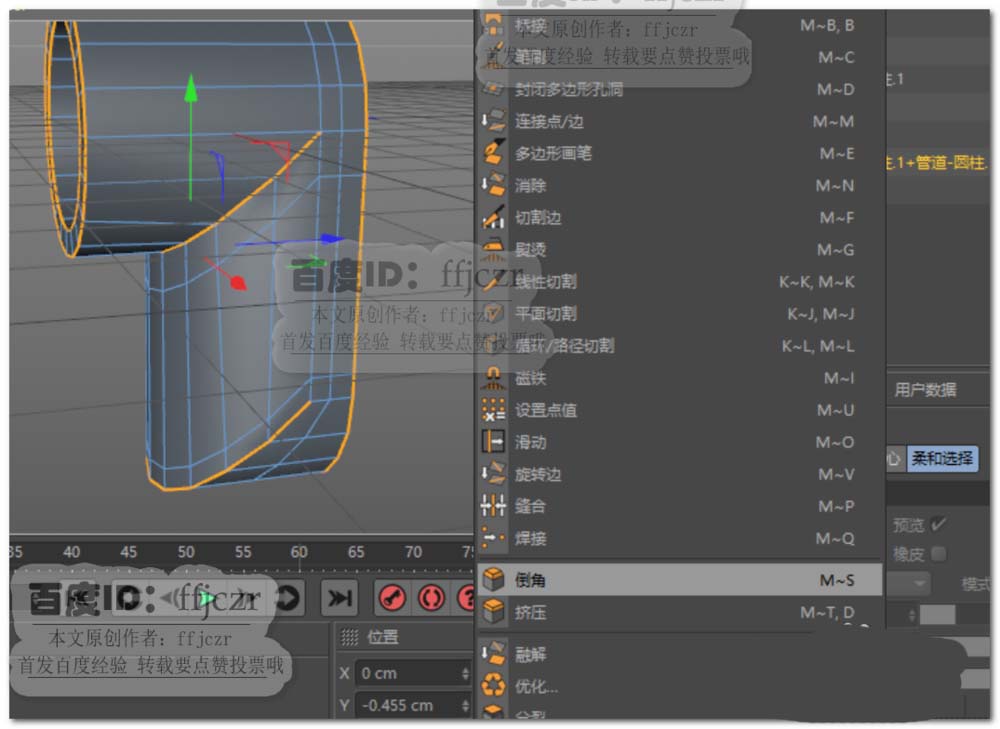Select the 倒角 (Bevel) menu entry
Screen dimensions: 1000x729
680,580
